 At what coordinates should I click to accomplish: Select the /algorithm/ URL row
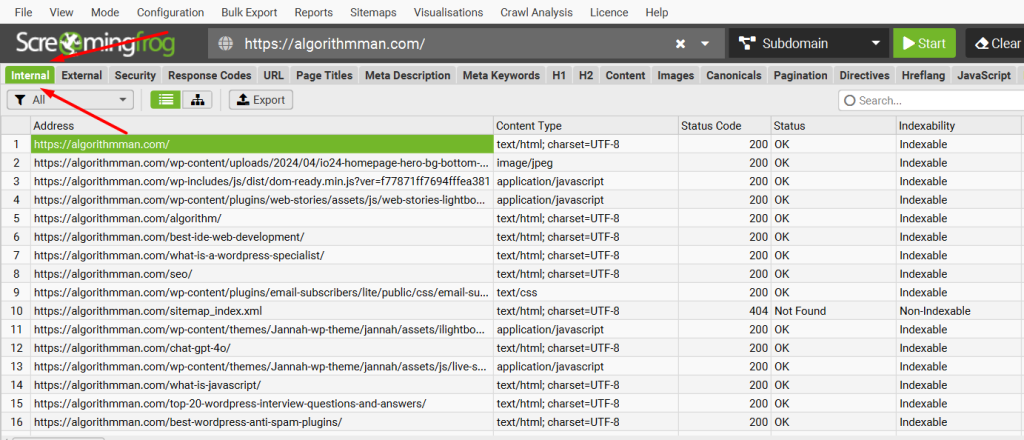coord(262,218)
